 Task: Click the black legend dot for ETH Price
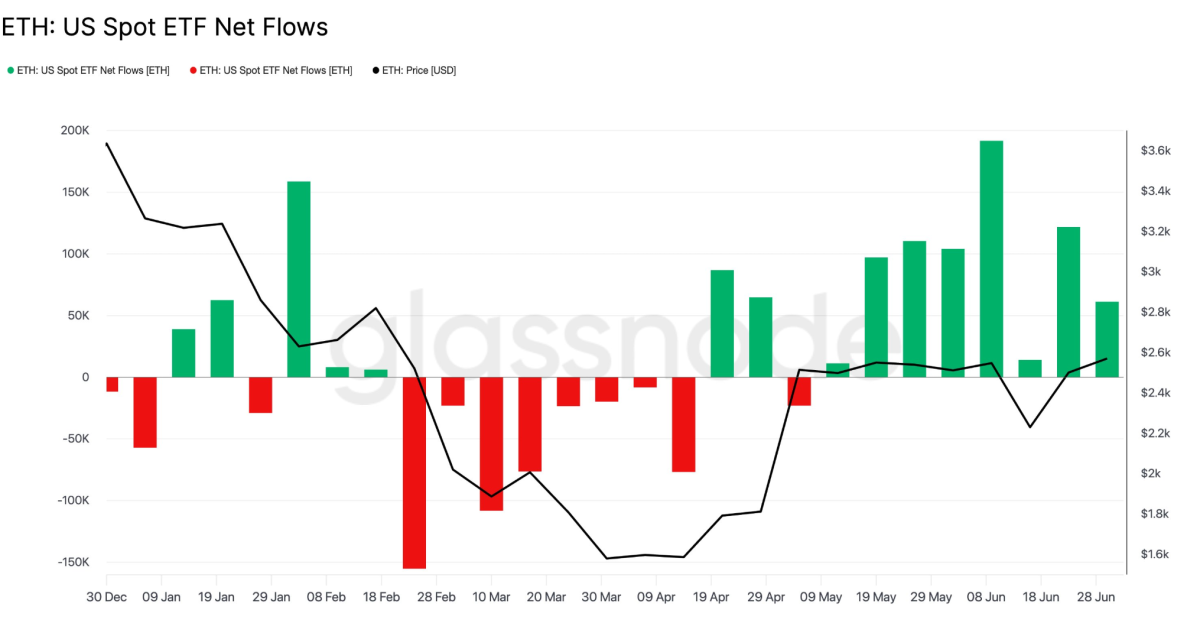click(x=376, y=70)
